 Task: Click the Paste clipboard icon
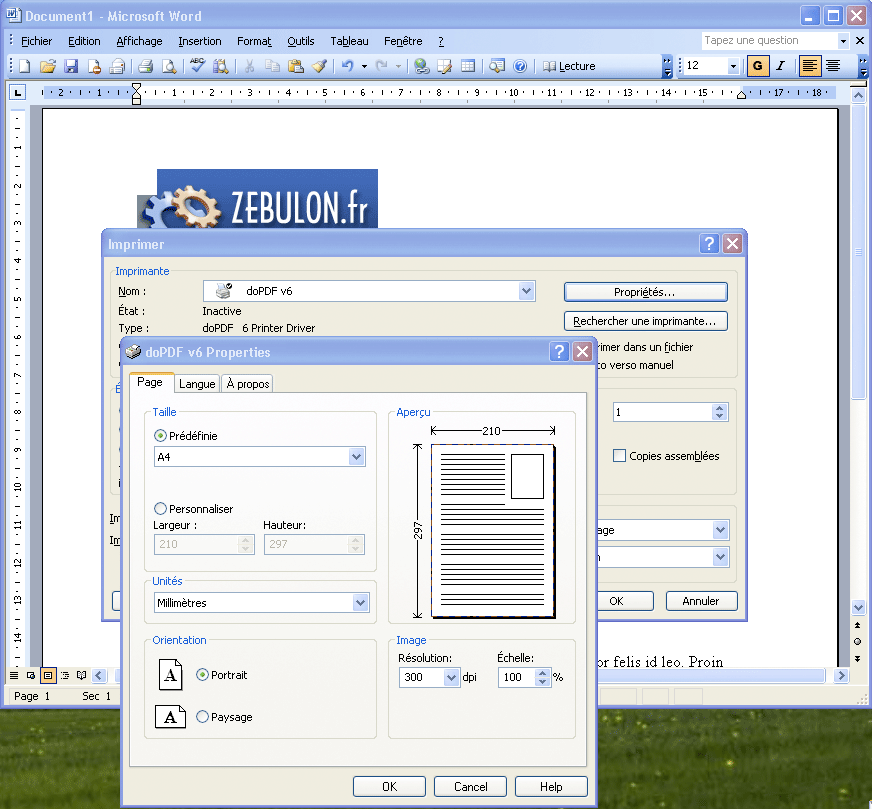pyautogui.click(x=295, y=66)
